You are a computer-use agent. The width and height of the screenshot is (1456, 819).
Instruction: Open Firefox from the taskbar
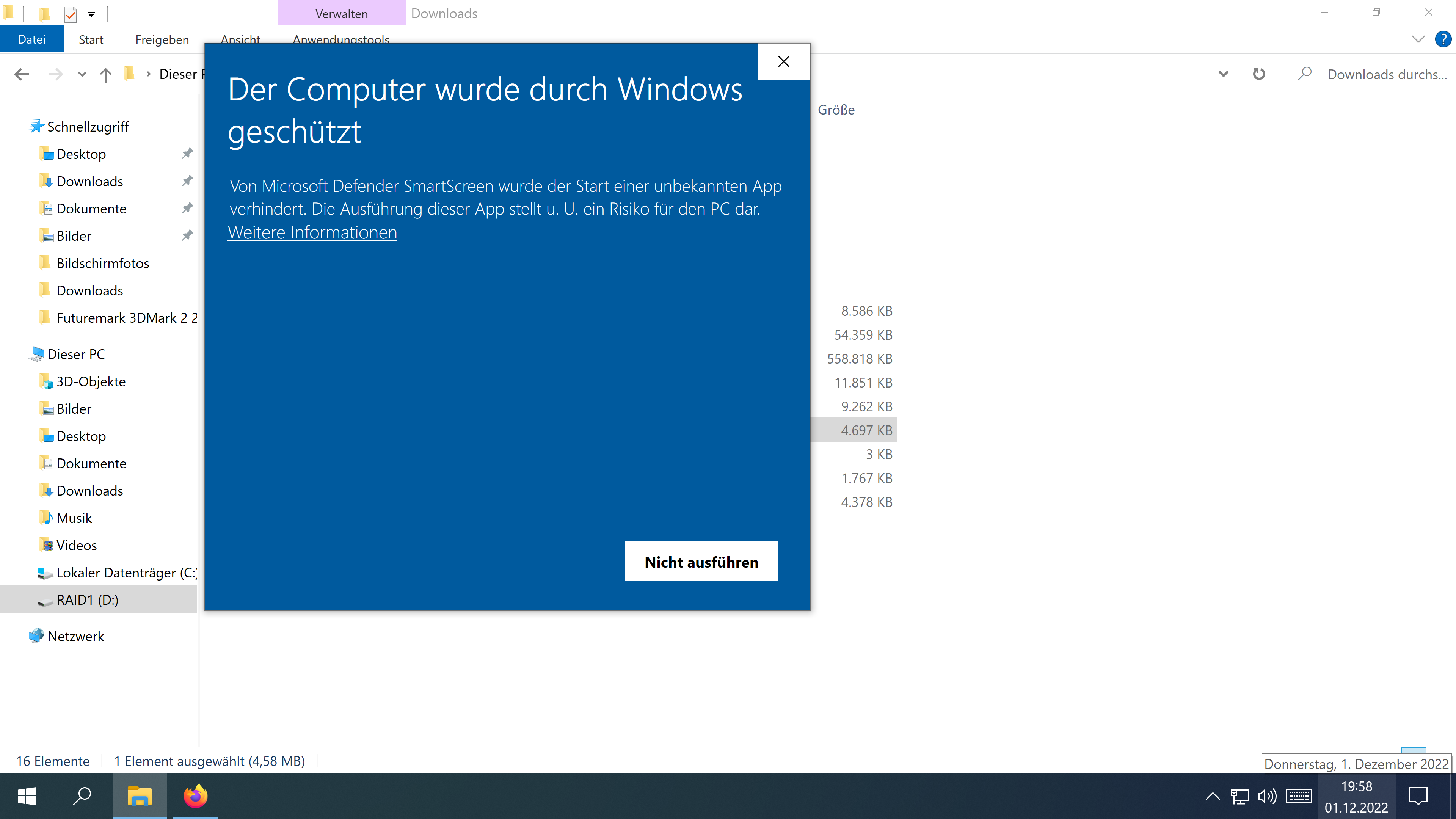coord(196,796)
